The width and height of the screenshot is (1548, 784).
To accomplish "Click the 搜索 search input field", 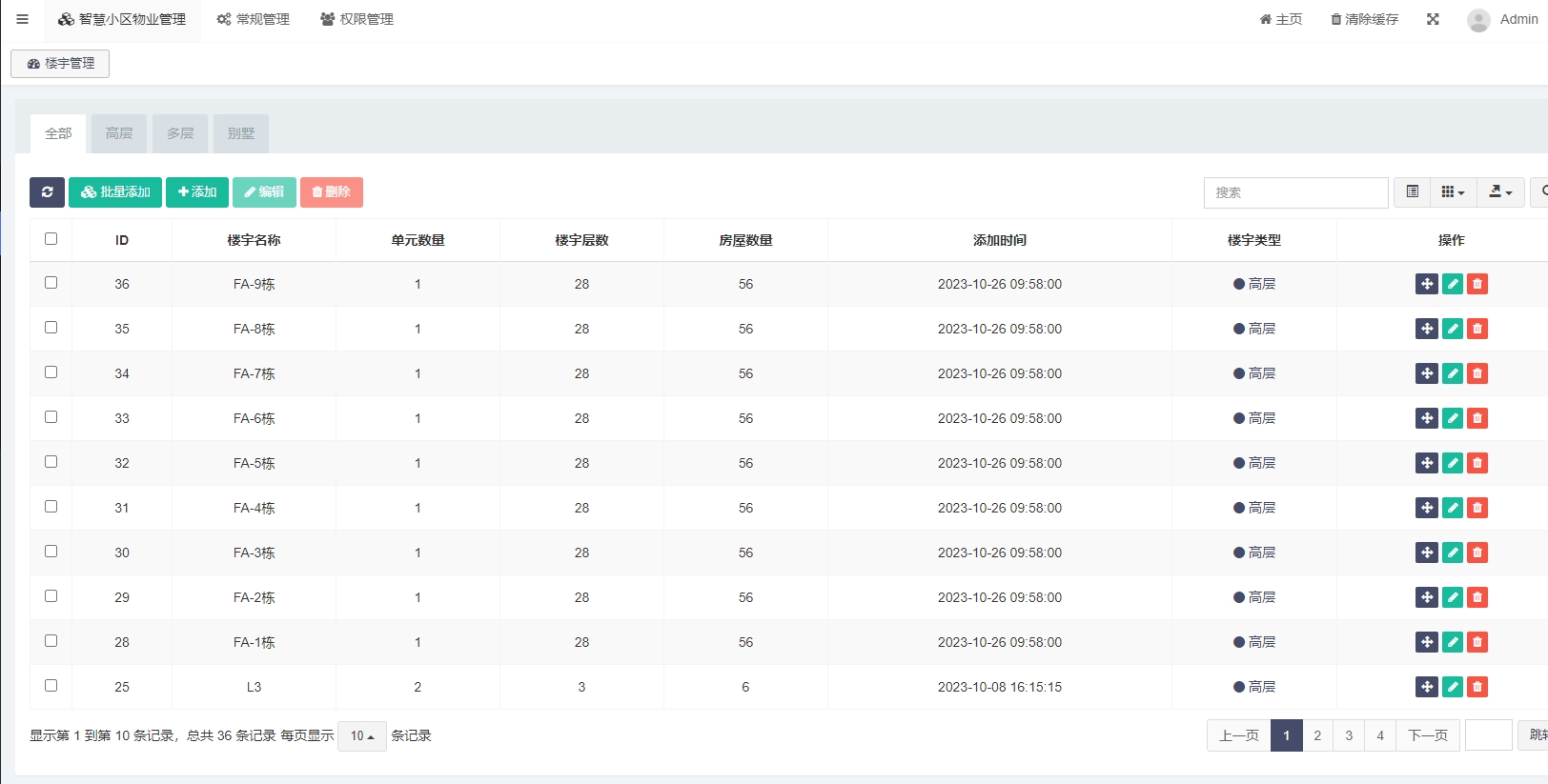I will (1295, 192).
